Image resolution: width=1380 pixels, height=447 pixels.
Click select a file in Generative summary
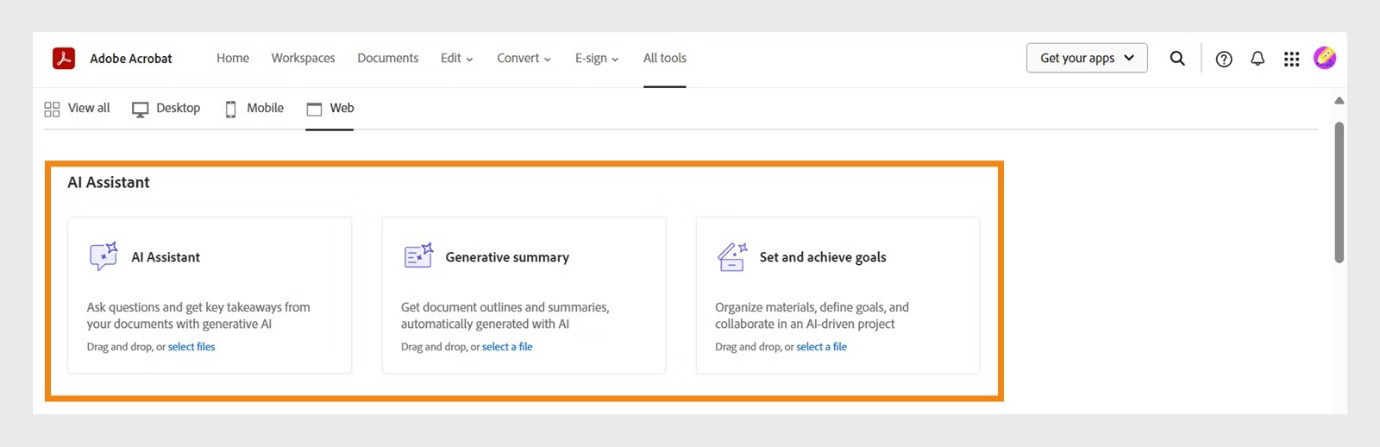(x=507, y=347)
